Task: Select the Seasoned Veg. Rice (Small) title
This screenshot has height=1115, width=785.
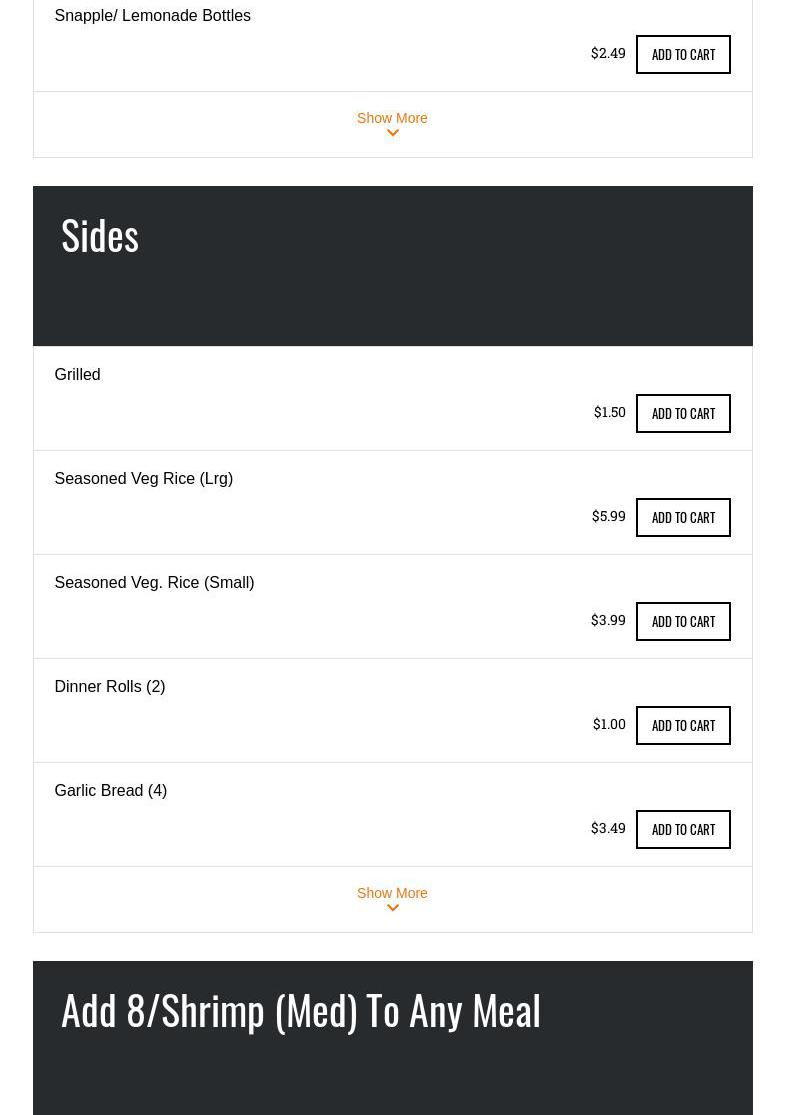Action: pos(154,582)
